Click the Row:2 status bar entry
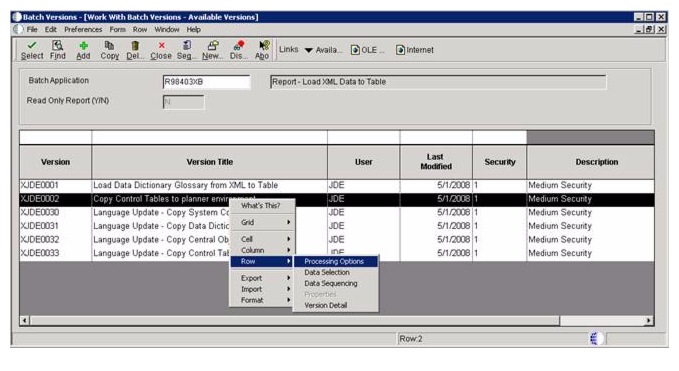 [411, 339]
